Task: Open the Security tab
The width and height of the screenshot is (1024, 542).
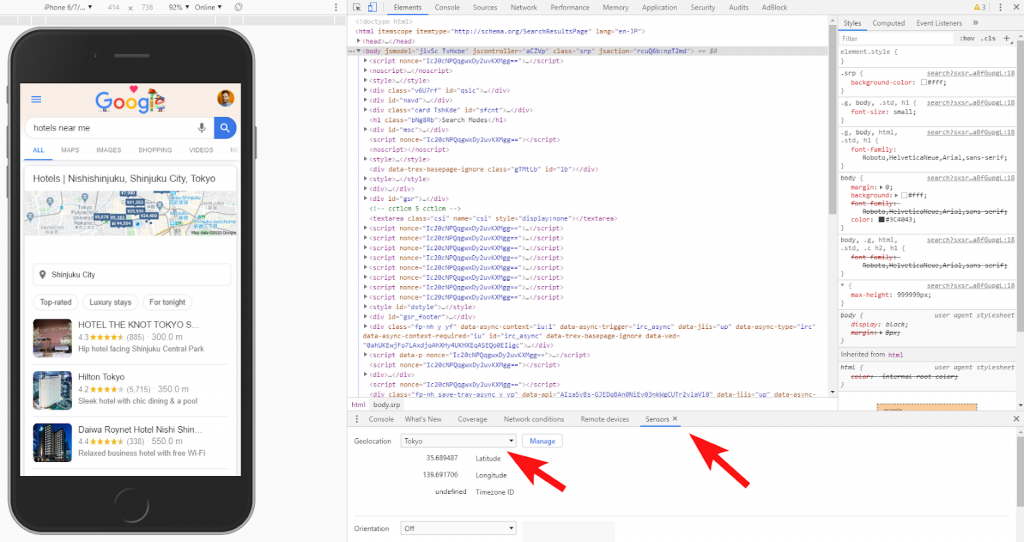Action: pyautogui.click(x=703, y=7)
